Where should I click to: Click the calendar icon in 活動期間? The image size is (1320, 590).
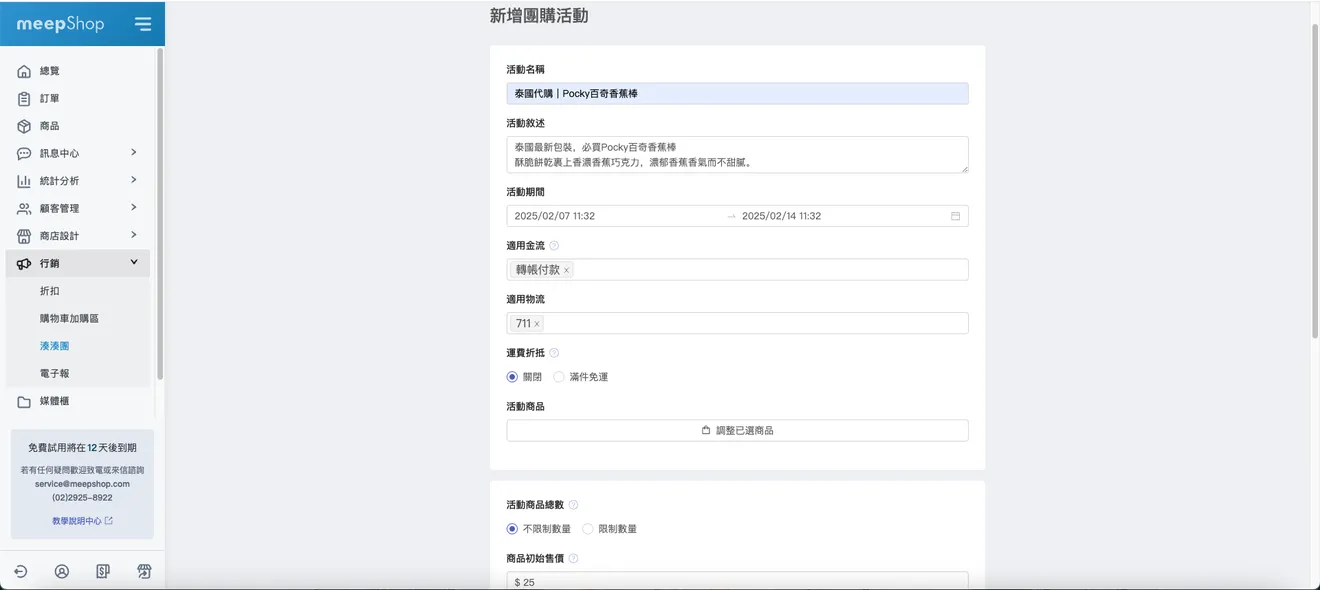(955, 216)
